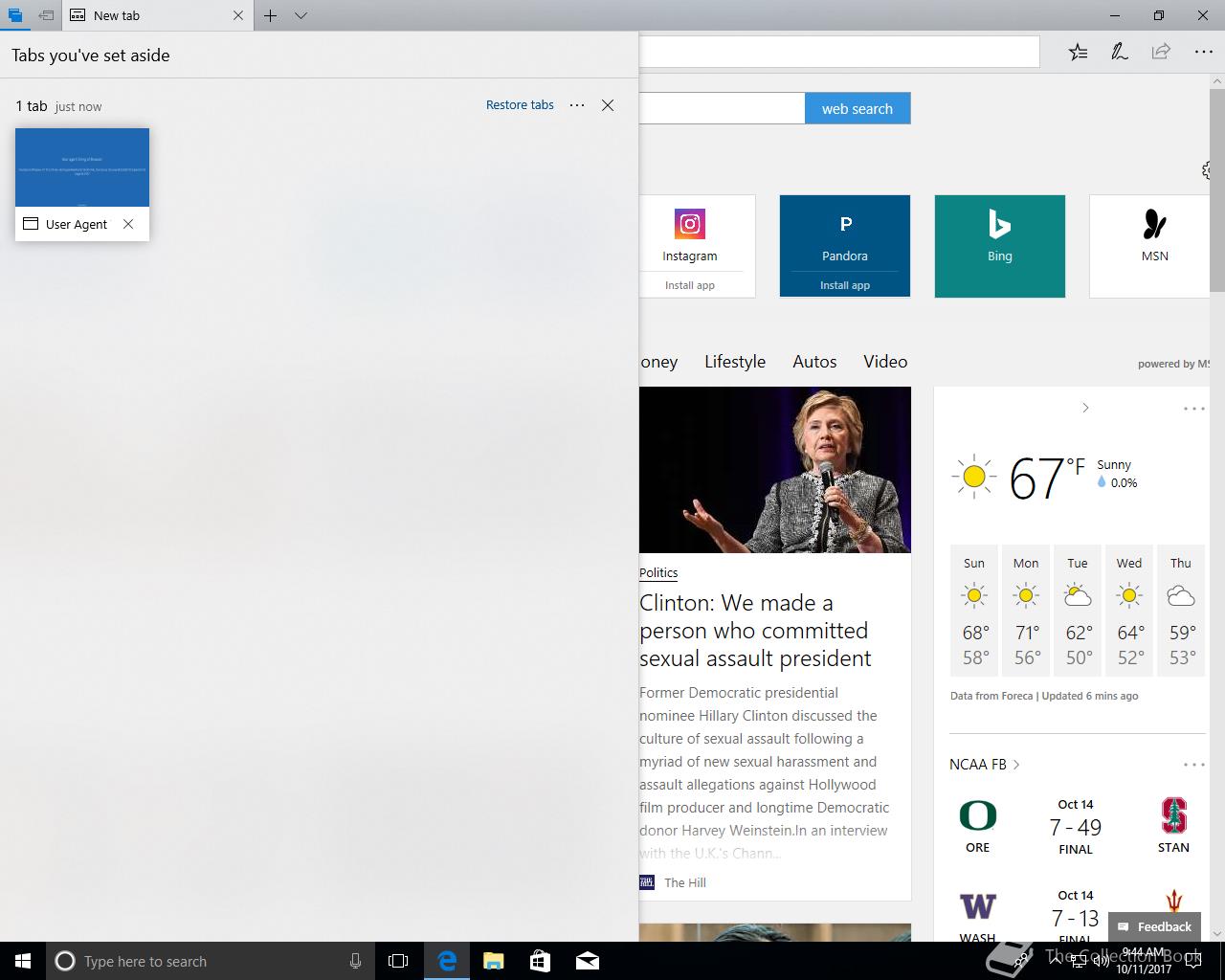Select Thursday forecast column

coord(1181,611)
